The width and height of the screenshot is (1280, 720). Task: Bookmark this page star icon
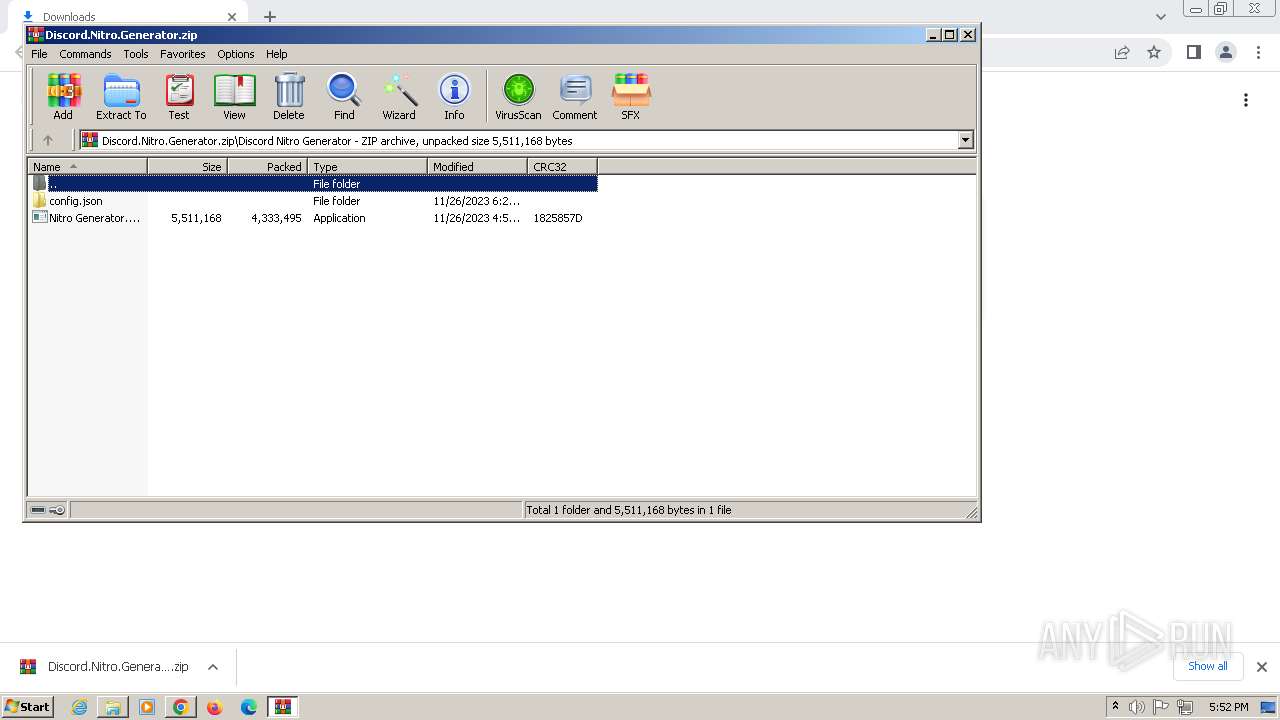pyautogui.click(x=1154, y=52)
